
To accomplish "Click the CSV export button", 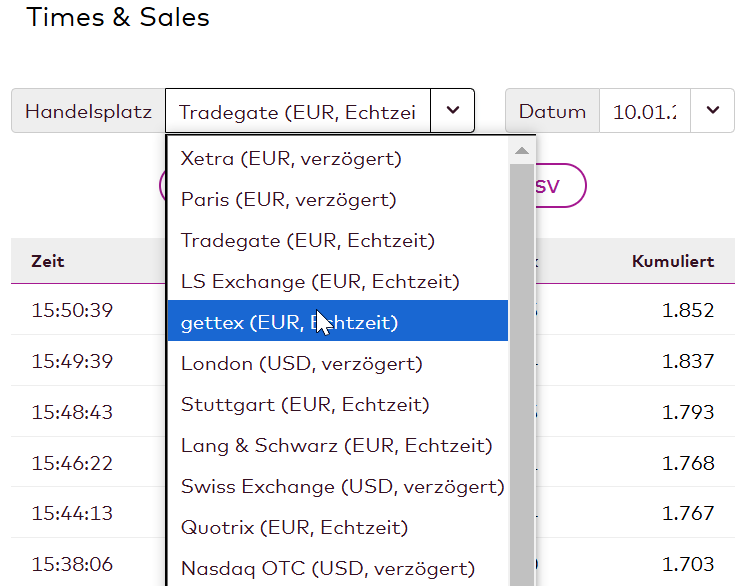I will [x=560, y=186].
